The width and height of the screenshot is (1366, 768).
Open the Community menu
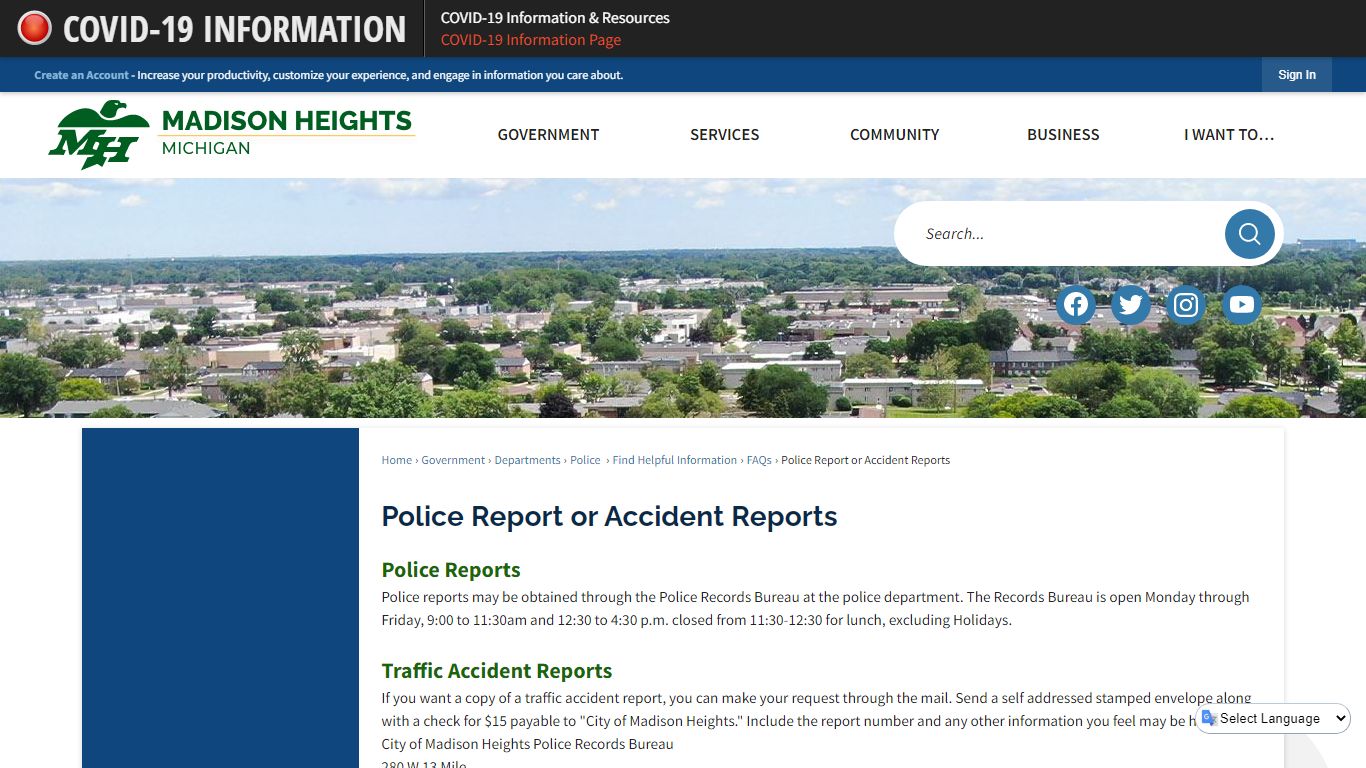click(894, 135)
